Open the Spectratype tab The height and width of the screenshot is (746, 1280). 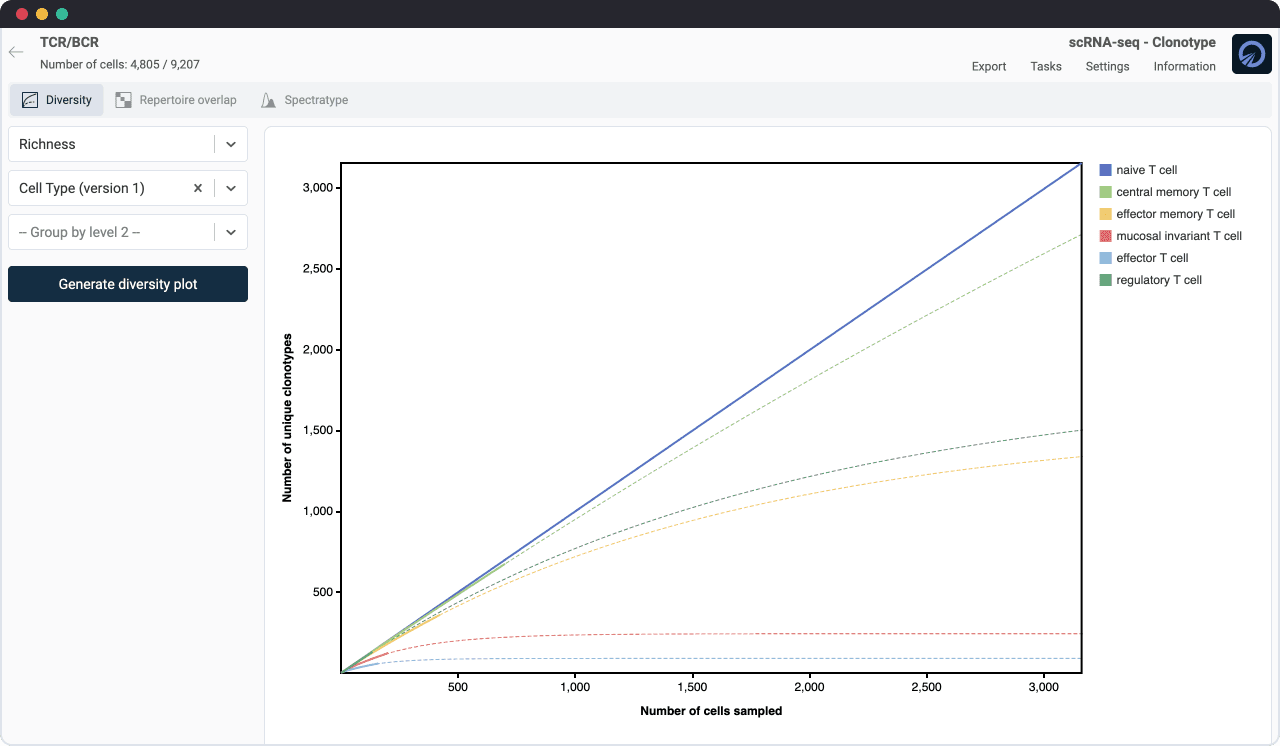(x=315, y=100)
